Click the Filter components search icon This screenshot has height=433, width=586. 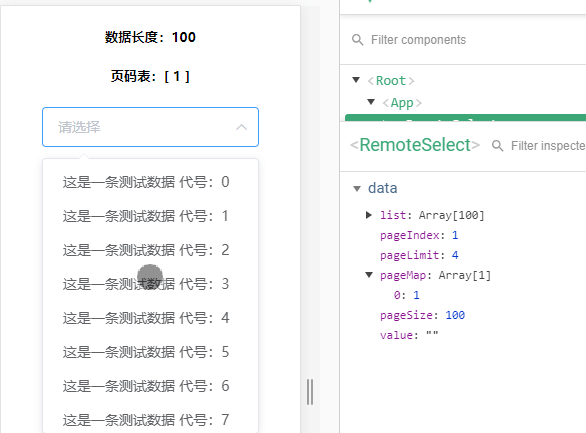[357, 40]
